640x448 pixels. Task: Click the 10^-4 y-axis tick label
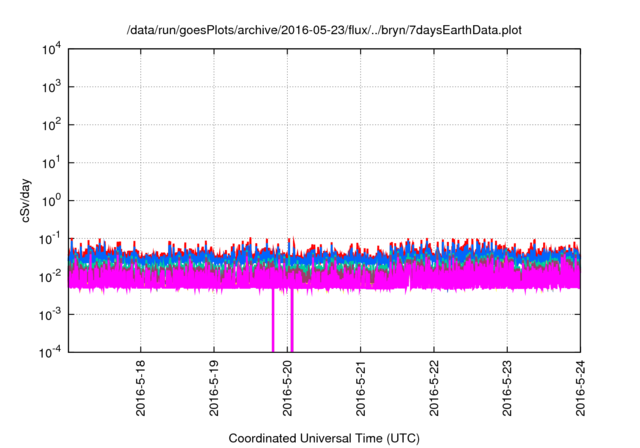pyautogui.click(x=50, y=350)
